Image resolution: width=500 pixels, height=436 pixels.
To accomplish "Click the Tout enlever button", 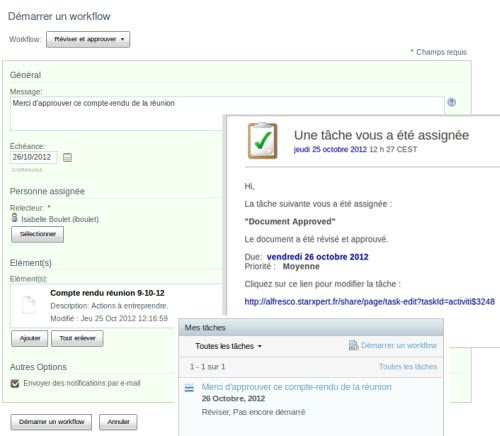I will click(77, 339).
